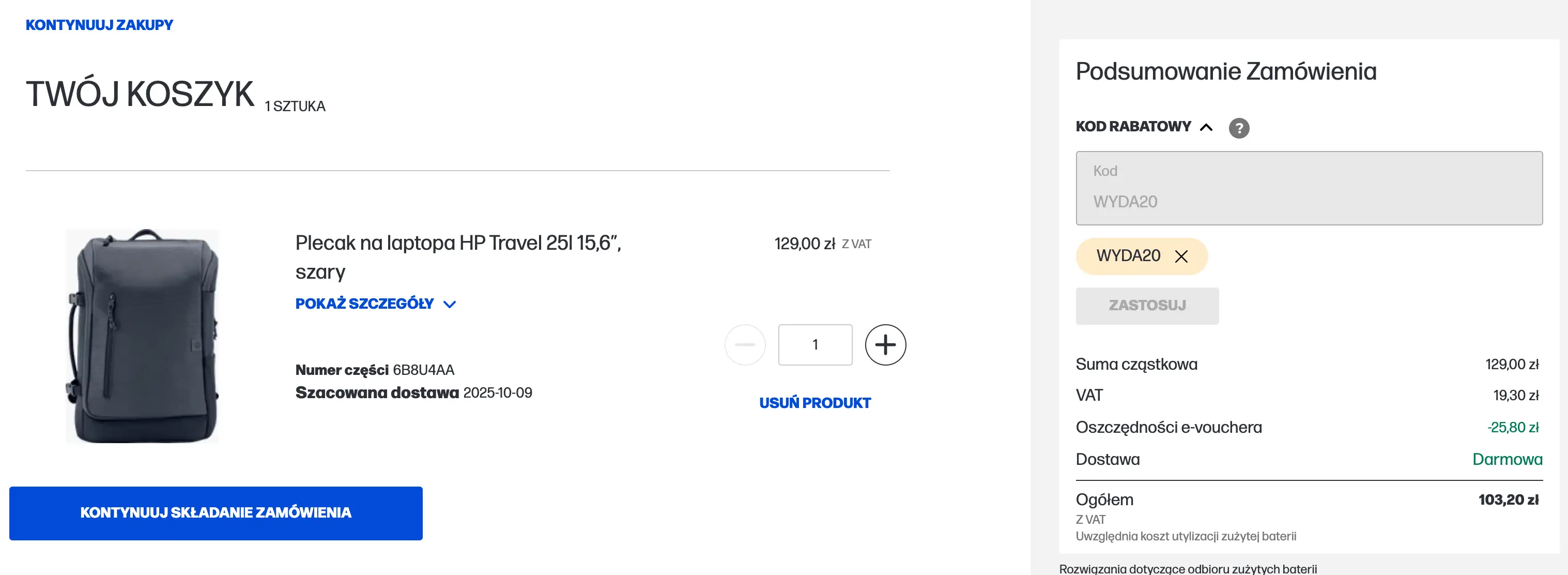Click the down chevron beside POKAŻ SZCZEGÓŁY
The height and width of the screenshot is (575, 1568).
point(450,305)
